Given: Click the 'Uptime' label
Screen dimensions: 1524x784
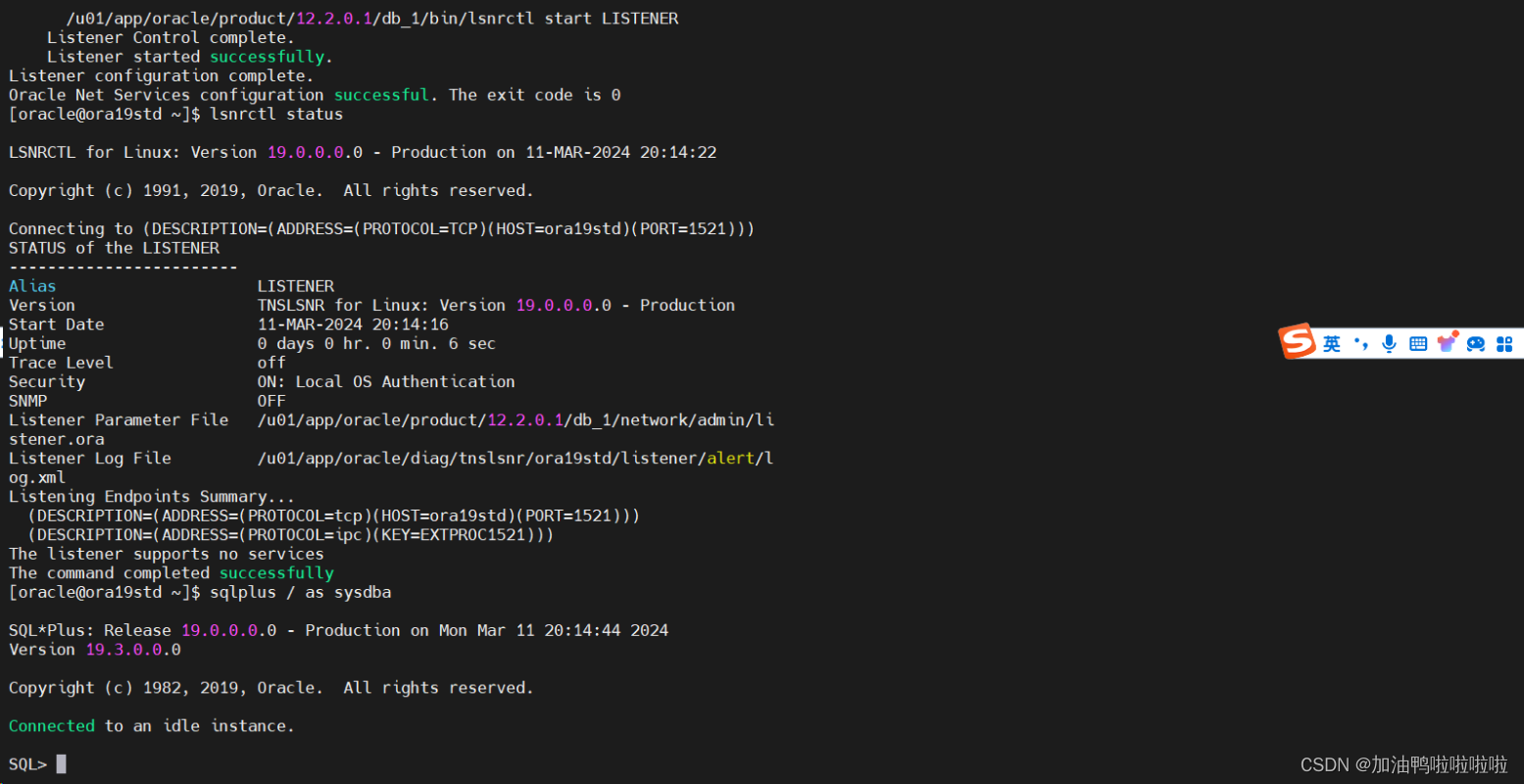Looking at the screenshot, I should [x=37, y=343].
